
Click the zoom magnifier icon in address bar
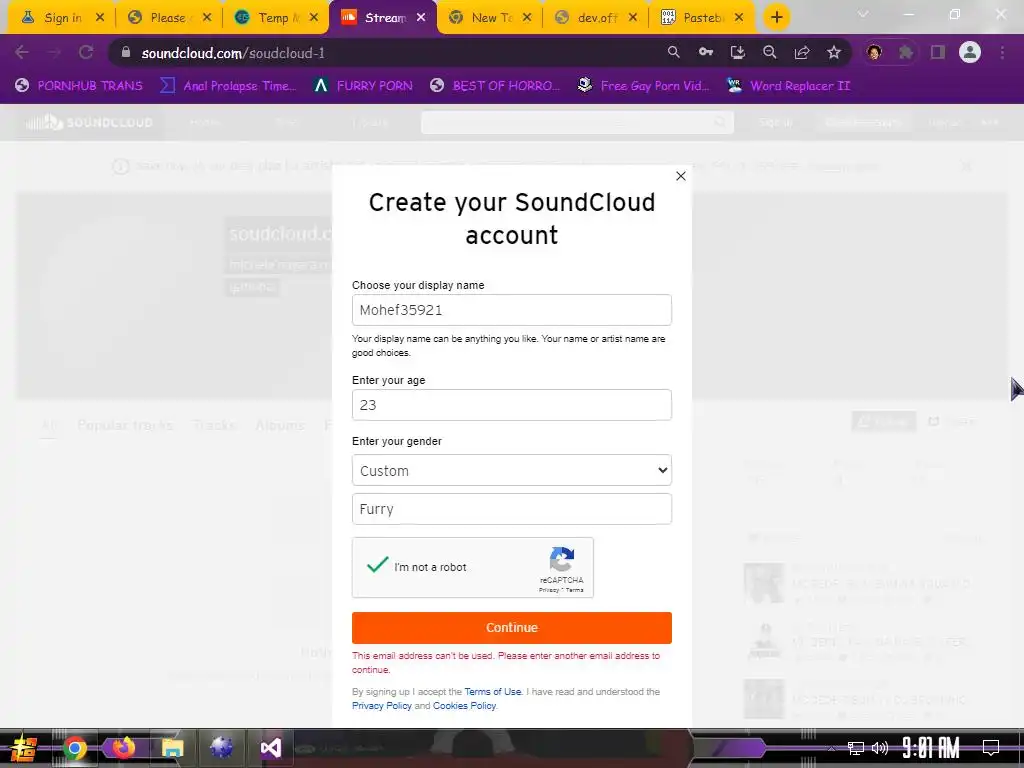coord(770,52)
